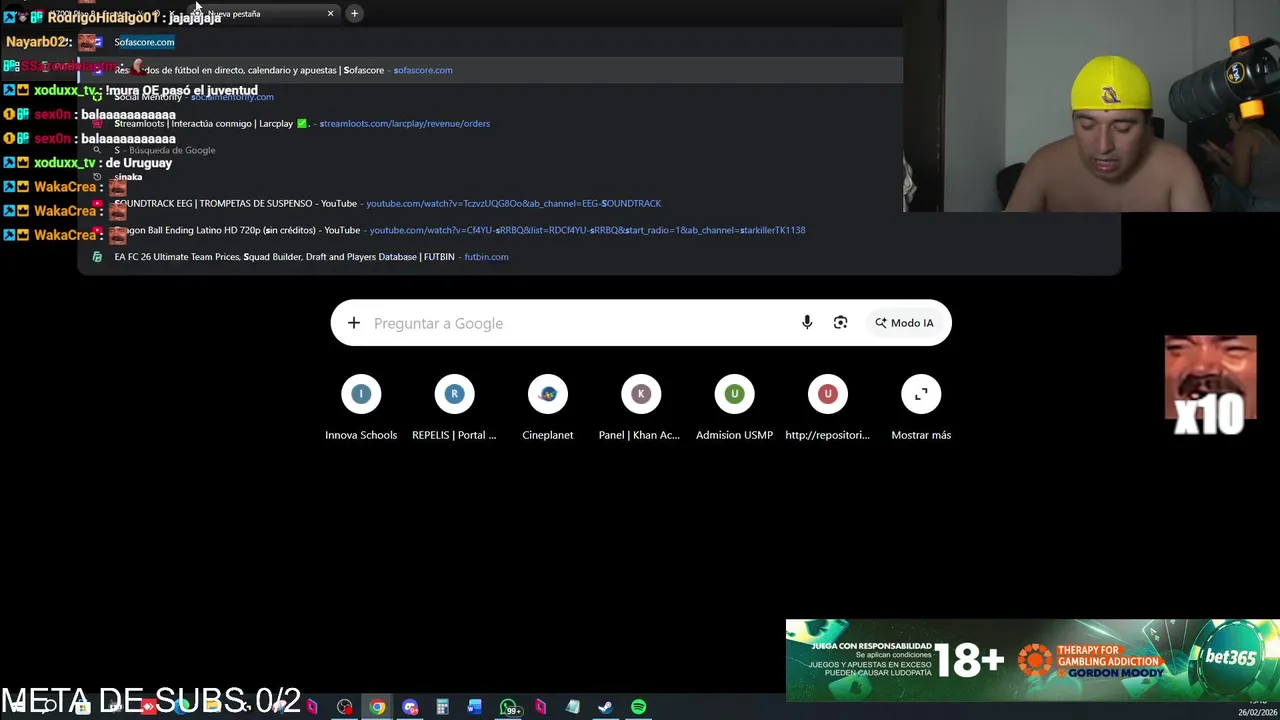This screenshot has height=720, width=1280.
Task: Open the http://repositori... shortcut
Action: [827, 408]
